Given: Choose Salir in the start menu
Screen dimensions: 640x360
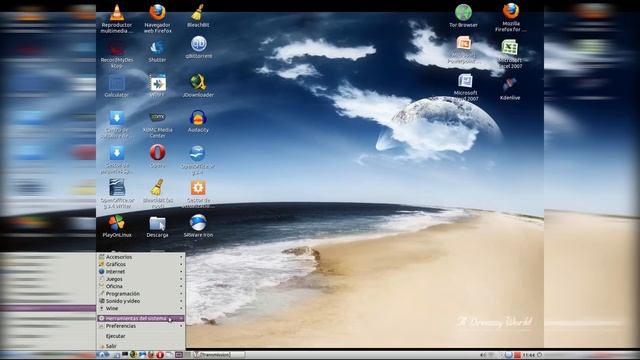Looking at the screenshot, I should [141, 346].
